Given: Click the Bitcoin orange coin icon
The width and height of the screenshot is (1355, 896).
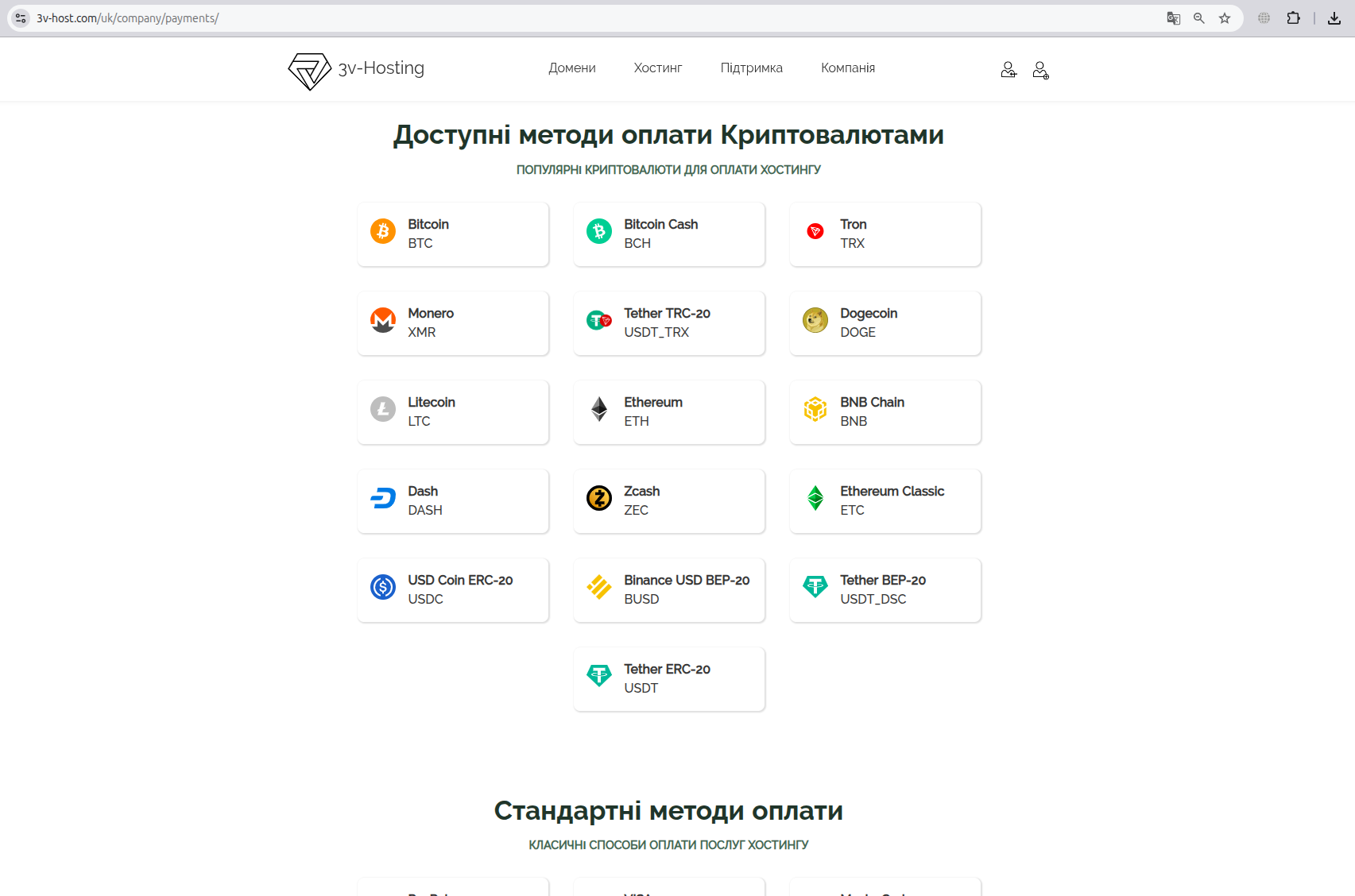Looking at the screenshot, I should pyautogui.click(x=383, y=231).
